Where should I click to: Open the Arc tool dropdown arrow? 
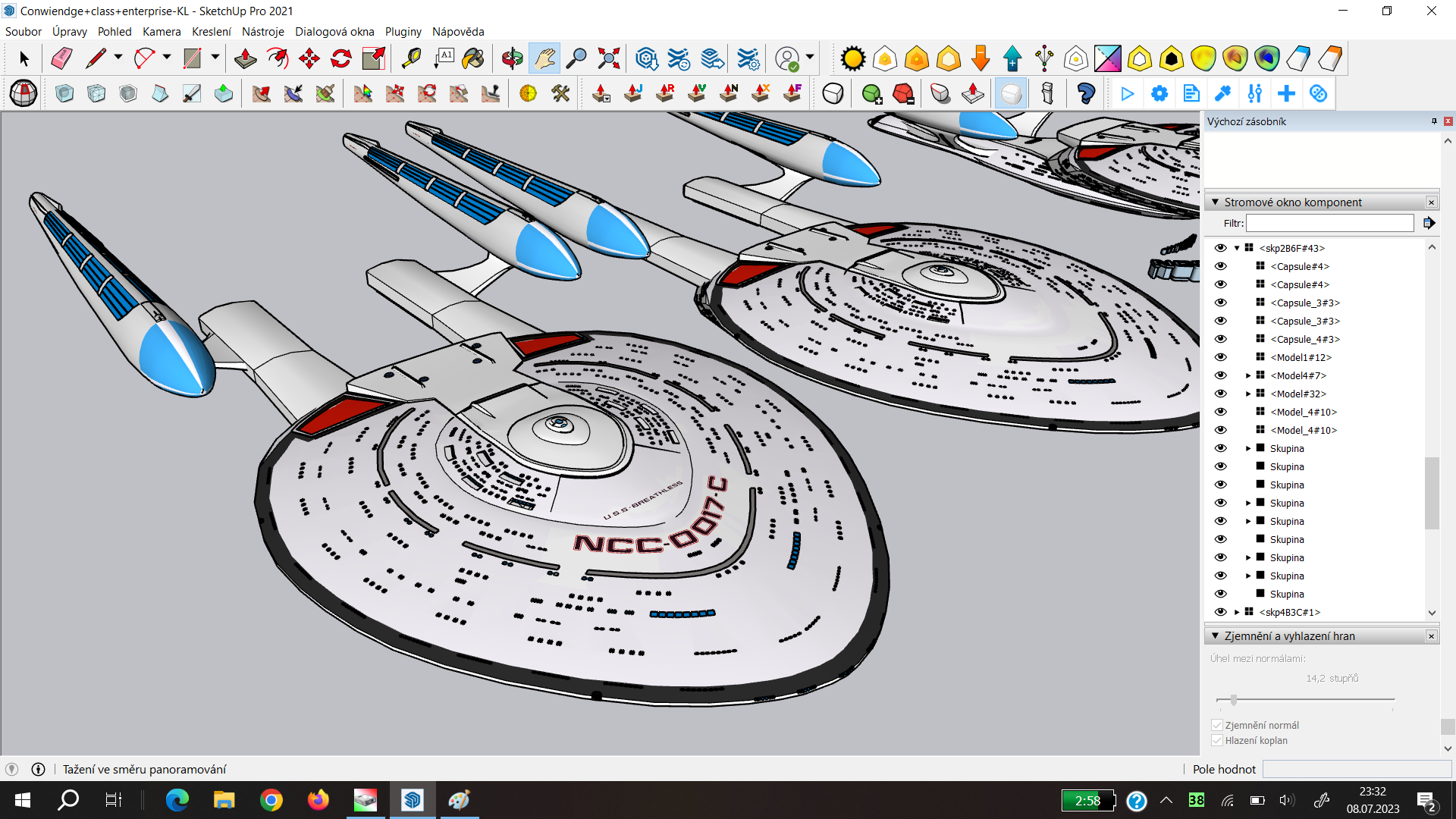coord(167,58)
